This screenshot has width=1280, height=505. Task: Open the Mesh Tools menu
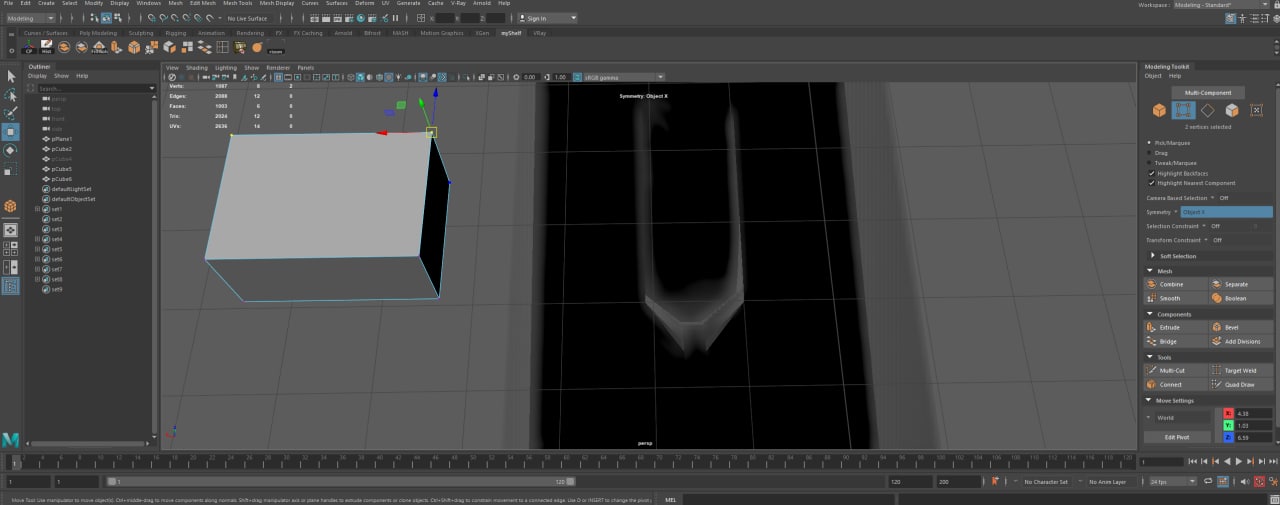tap(238, 3)
